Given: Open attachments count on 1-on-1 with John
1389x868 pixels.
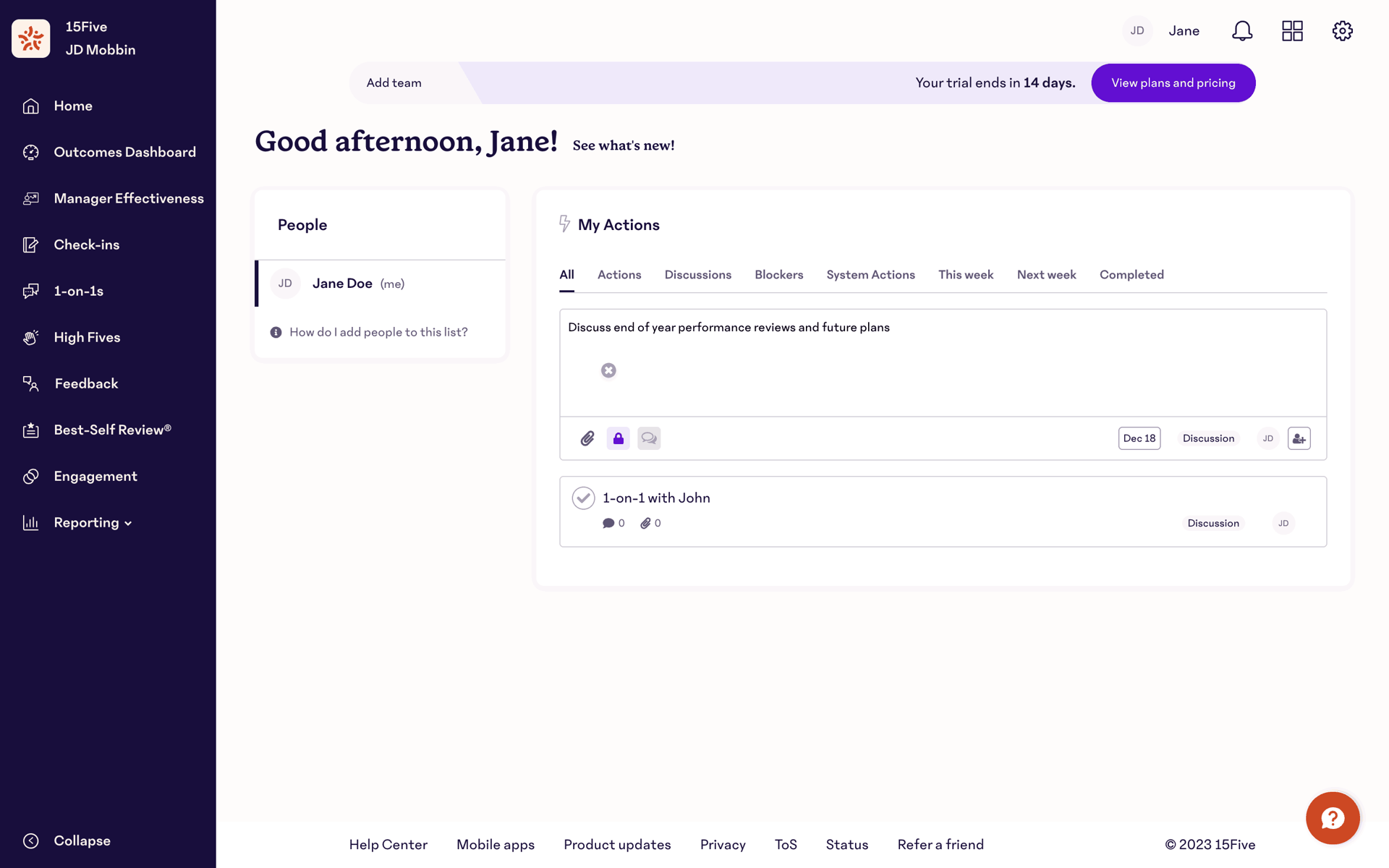Looking at the screenshot, I should tap(650, 523).
